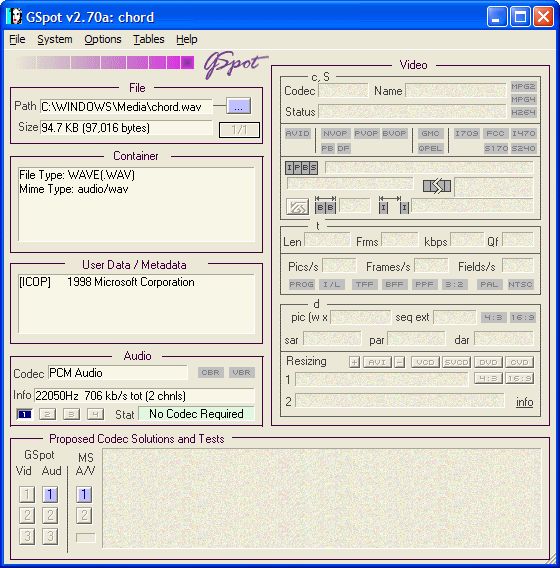Viewport: 560px width, 568px height.
Task: Click the AVID indicator
Action: click(297, 133)
